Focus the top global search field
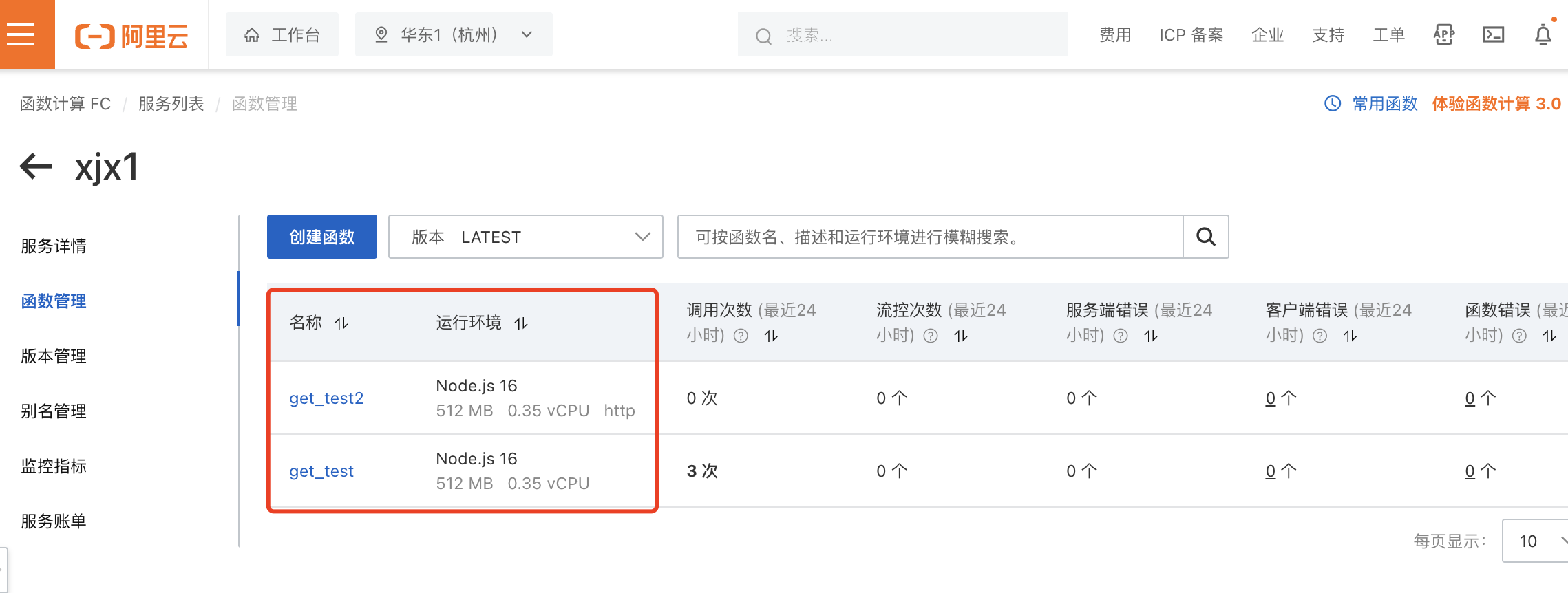 [x=903, y=34]
